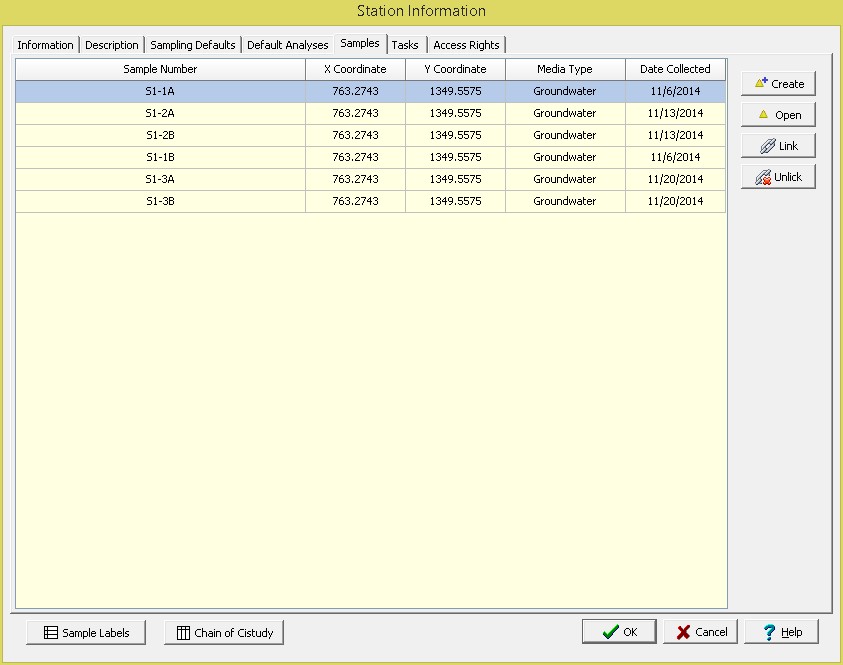Confirm with the green checkmark OK button
843x665 pixels.
[619, 632]
